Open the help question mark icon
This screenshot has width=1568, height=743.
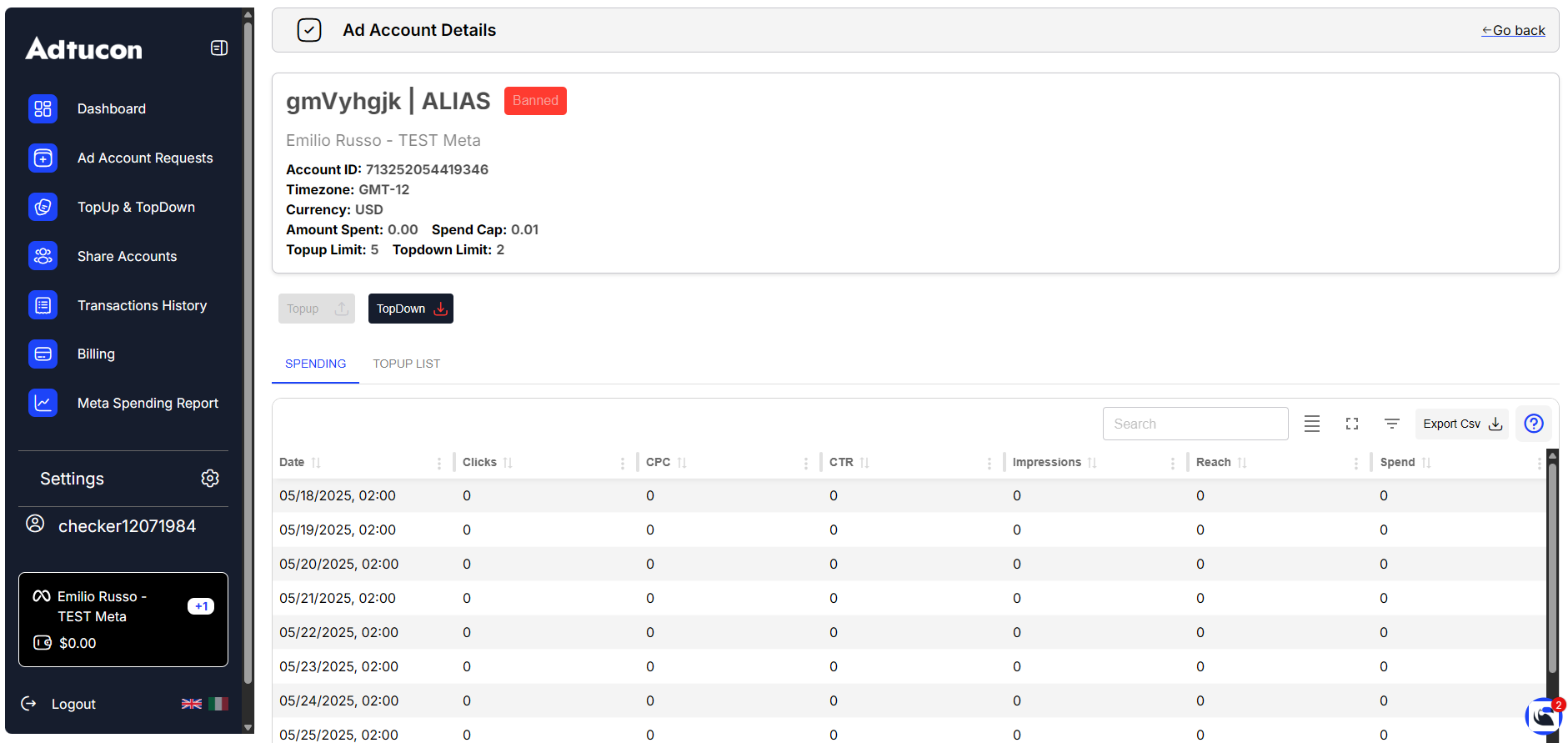click(1534, 424)
